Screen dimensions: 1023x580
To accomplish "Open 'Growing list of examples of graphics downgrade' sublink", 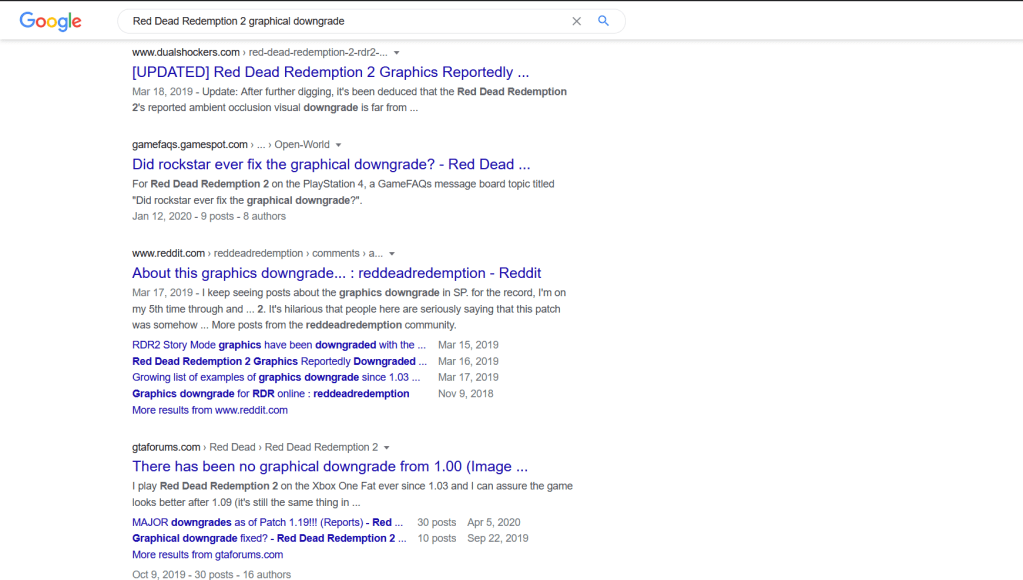I will [276, 377].
